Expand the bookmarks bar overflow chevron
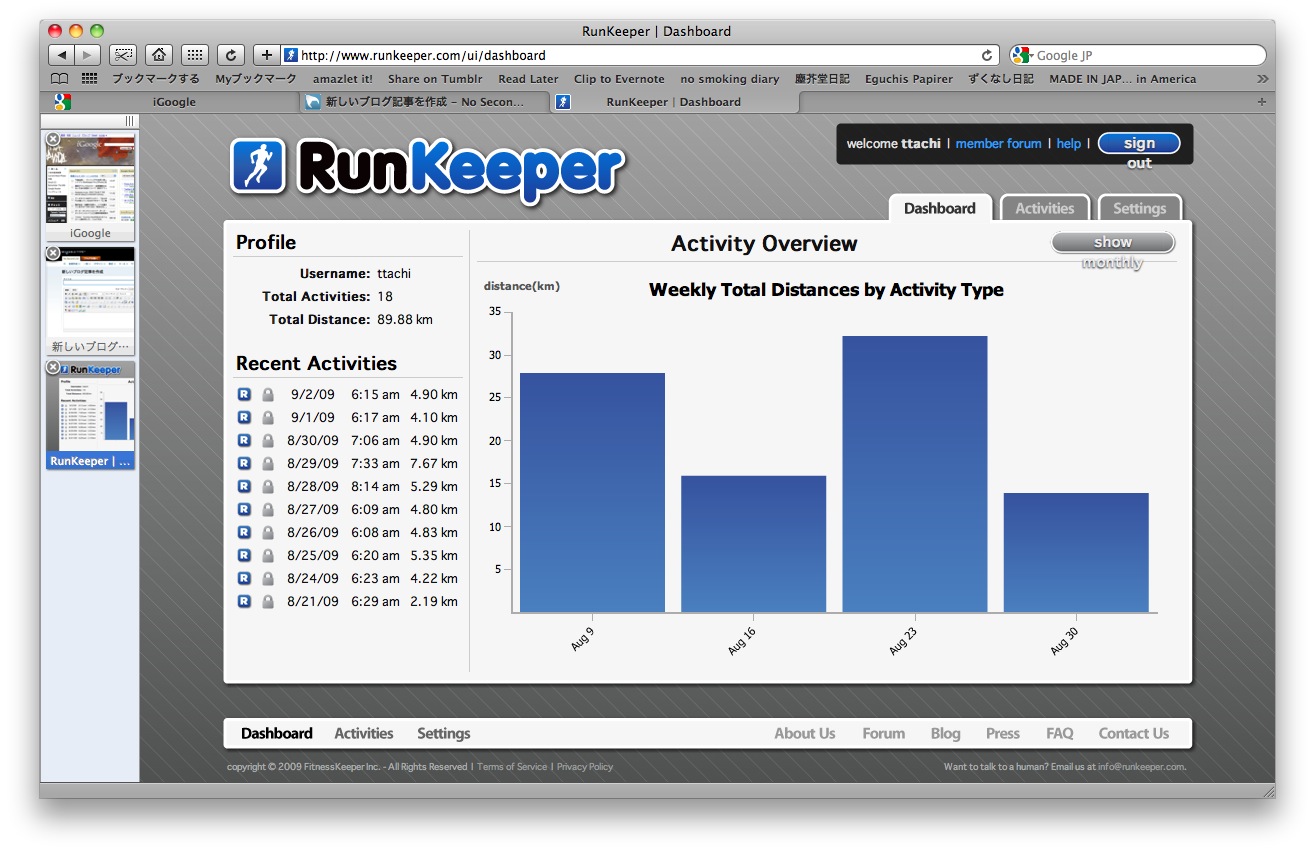1315x858 pixels. 1262,79
